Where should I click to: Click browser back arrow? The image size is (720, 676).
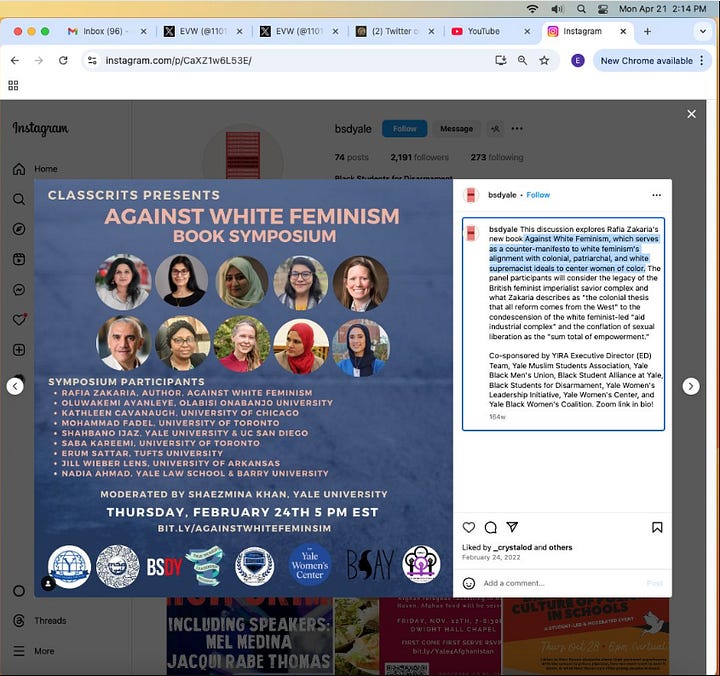tap(15, 61)
